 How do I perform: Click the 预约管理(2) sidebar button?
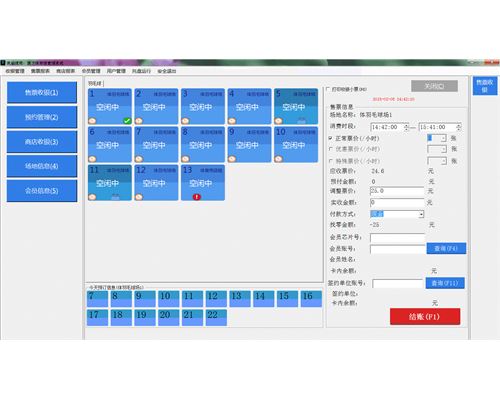click(x=42, y=117)
